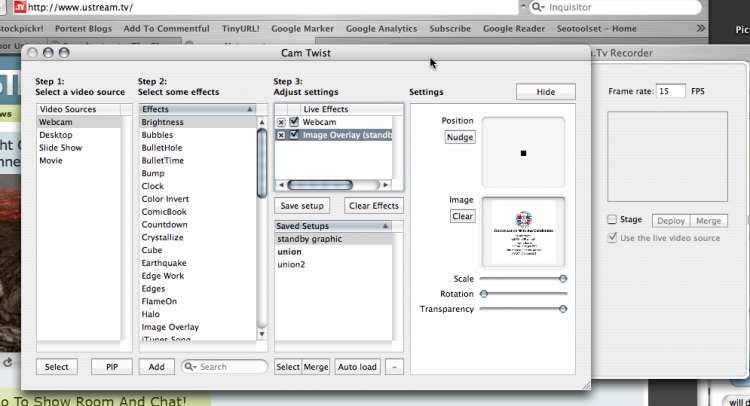Click the Clear image button
The height and width of the screenshot is (406, 750).
pos(463,216)
